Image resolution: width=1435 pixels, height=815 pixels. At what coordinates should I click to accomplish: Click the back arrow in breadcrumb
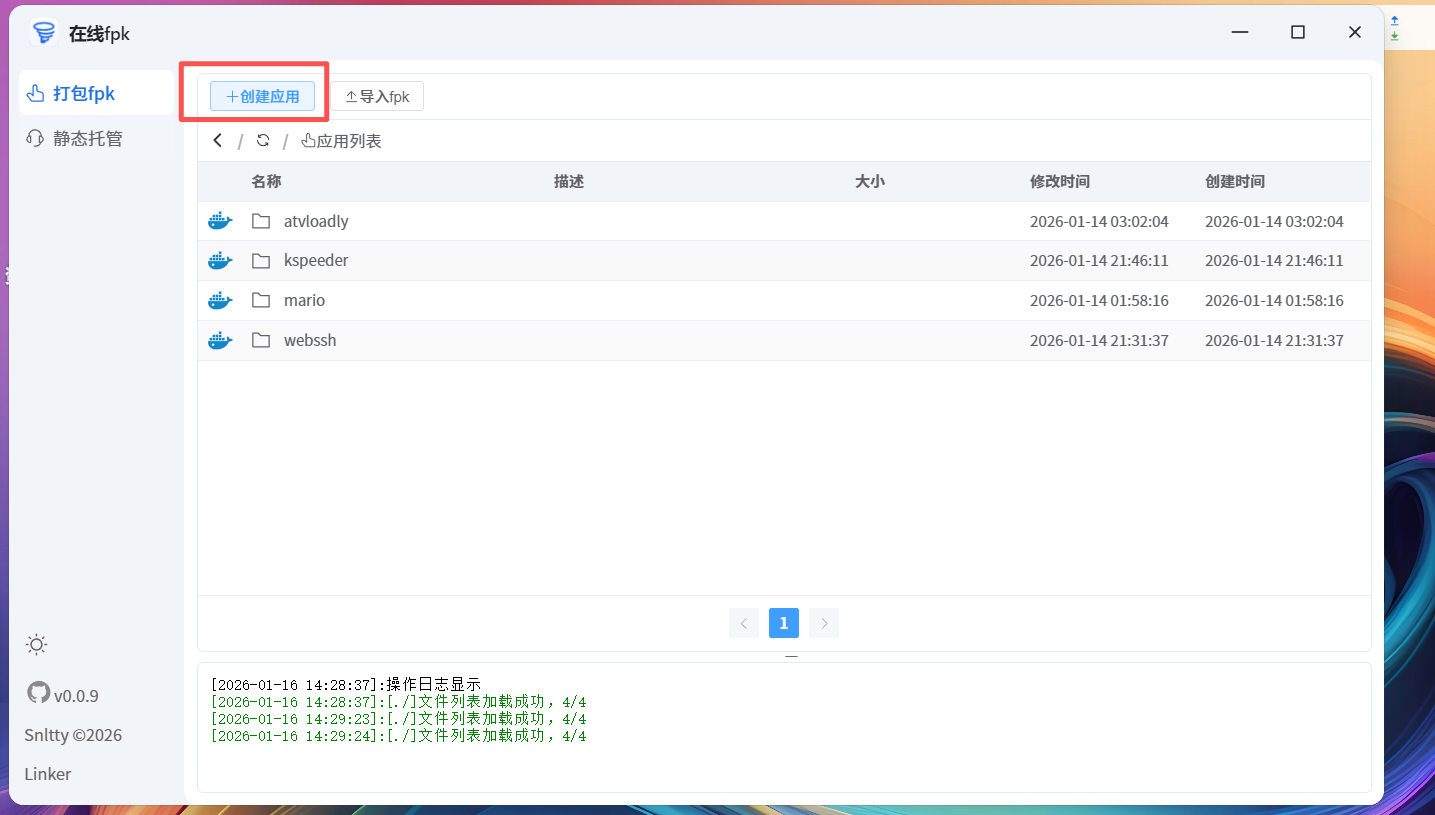tap(218, 141)
